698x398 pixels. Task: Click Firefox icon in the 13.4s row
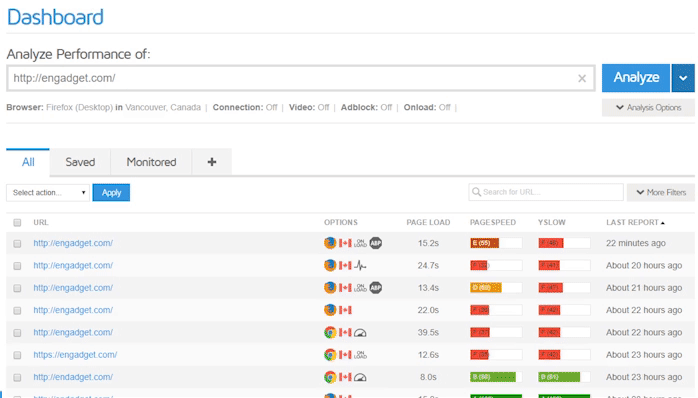[x=330, y=288]
